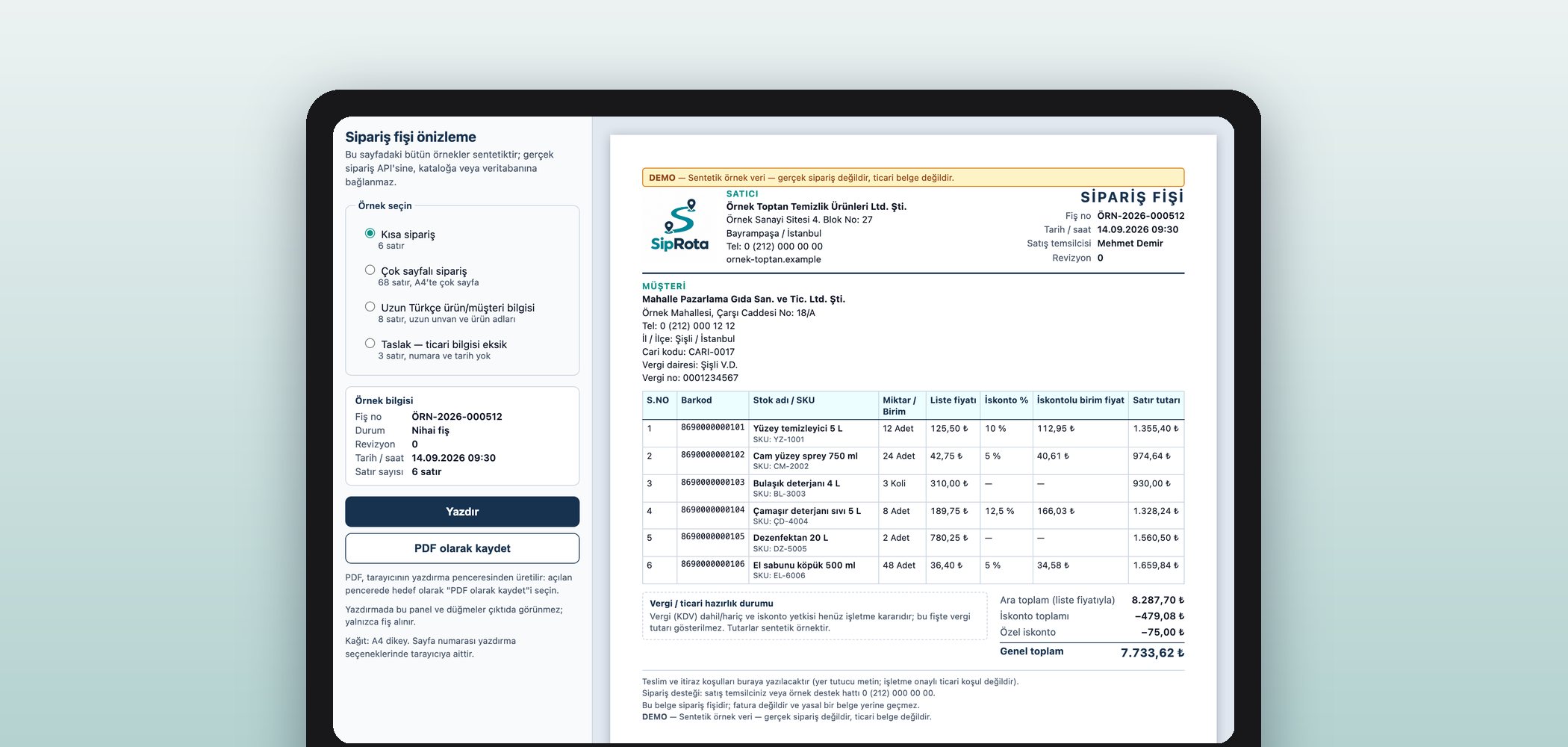Click Çamaşır deterjanı sıvı 5 L product
Image resolution: width=1568 pixels, height=747 pixels.
click(806, 511)
